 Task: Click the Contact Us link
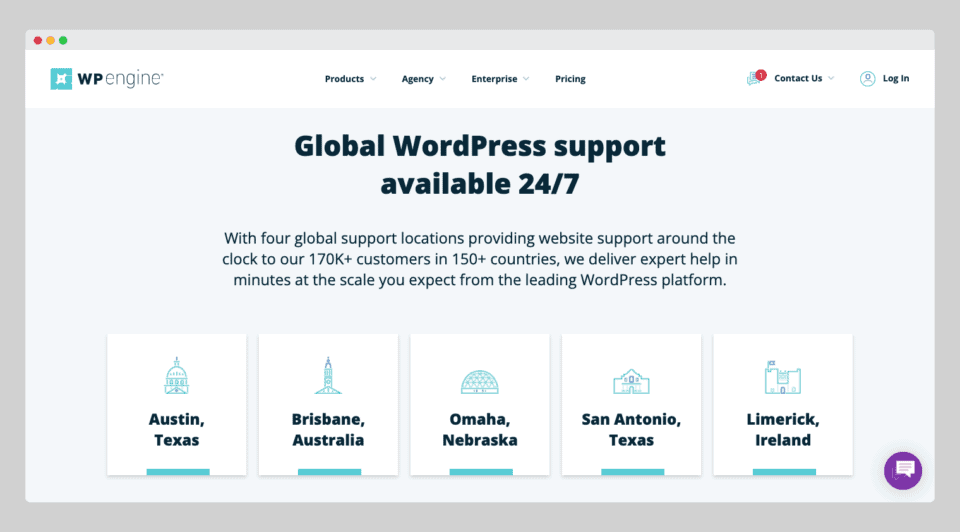[798, 78]
